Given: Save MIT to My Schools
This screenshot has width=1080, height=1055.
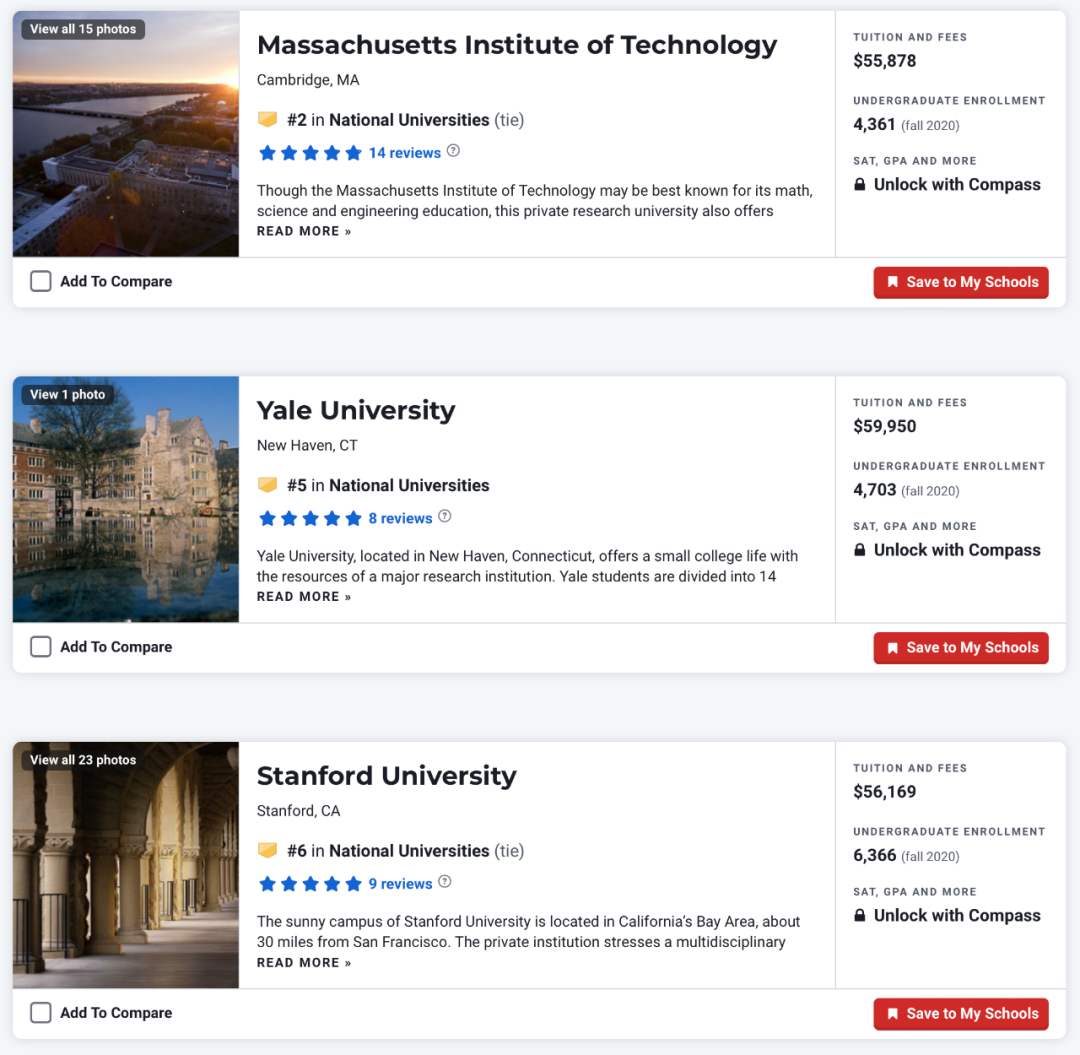Looking at the screenshot, I should [x=961, y=282].
